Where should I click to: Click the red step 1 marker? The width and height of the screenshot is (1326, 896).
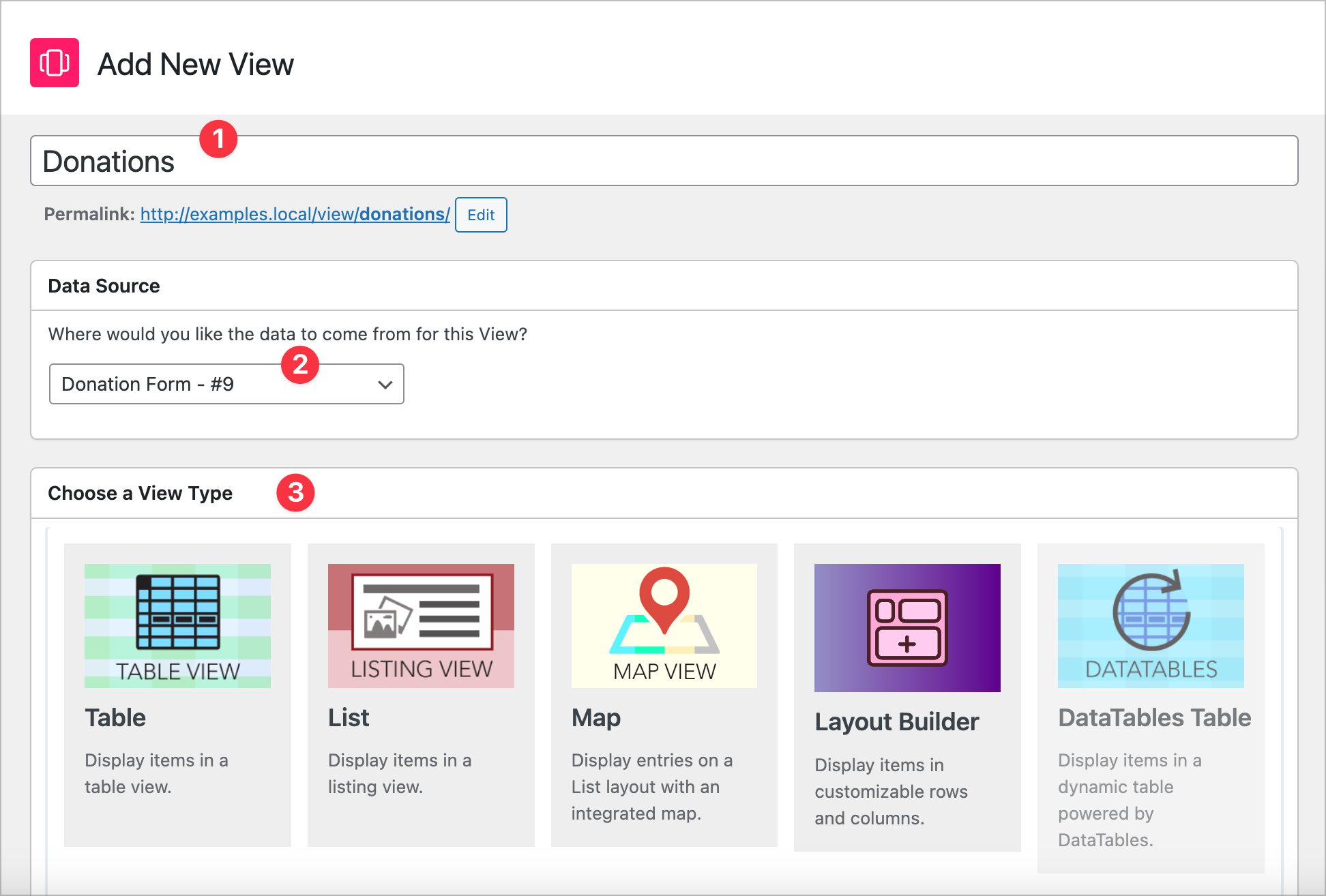click(x=218, y=139)
